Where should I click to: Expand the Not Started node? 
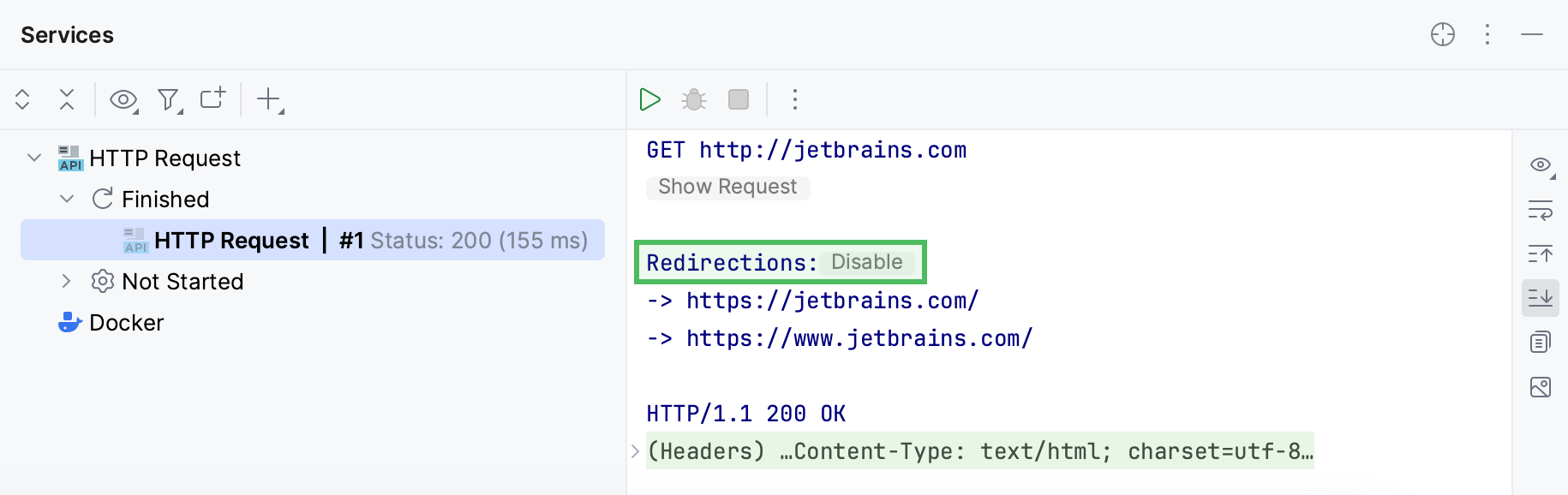67,281
